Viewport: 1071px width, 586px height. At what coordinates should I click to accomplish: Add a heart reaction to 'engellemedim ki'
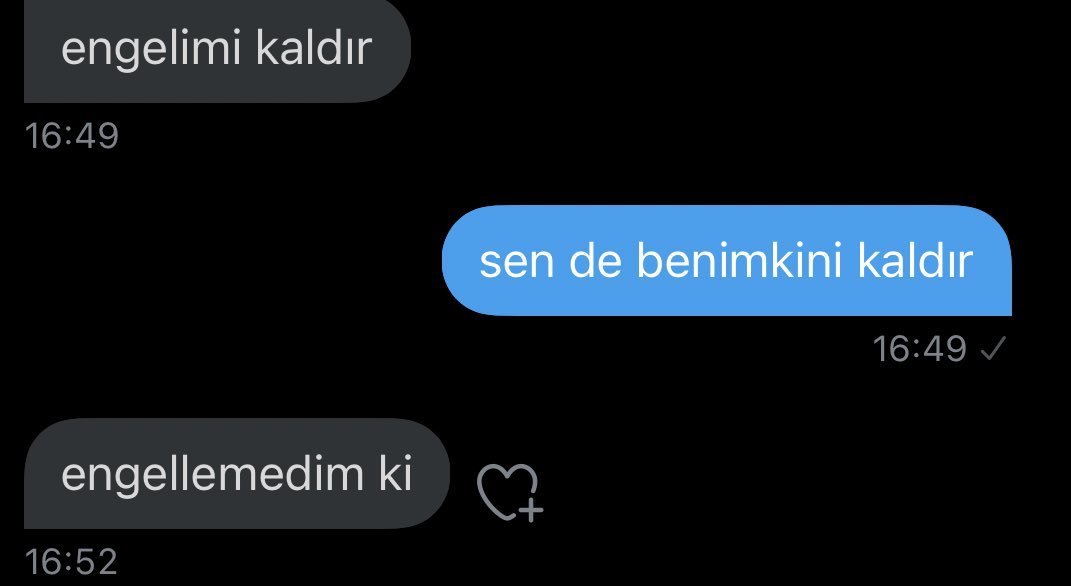tap(510, 492)
